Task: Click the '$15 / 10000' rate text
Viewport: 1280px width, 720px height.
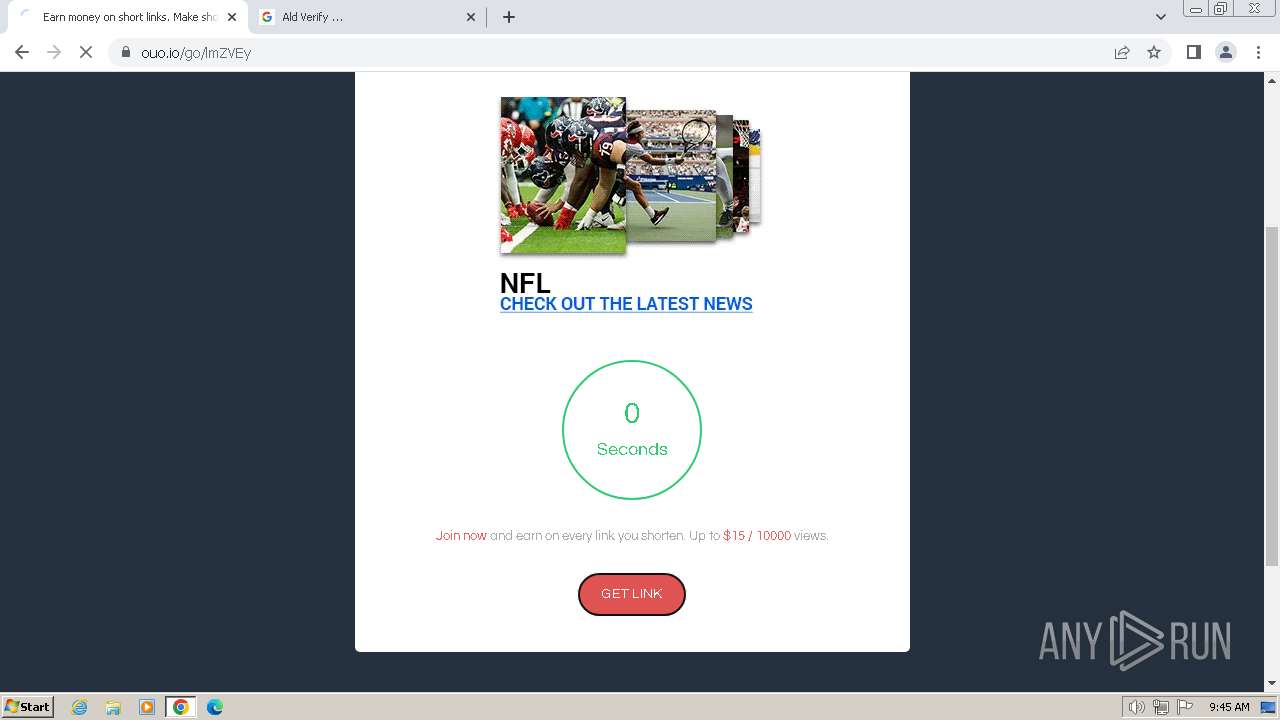Action: click(x=757, y=536)
